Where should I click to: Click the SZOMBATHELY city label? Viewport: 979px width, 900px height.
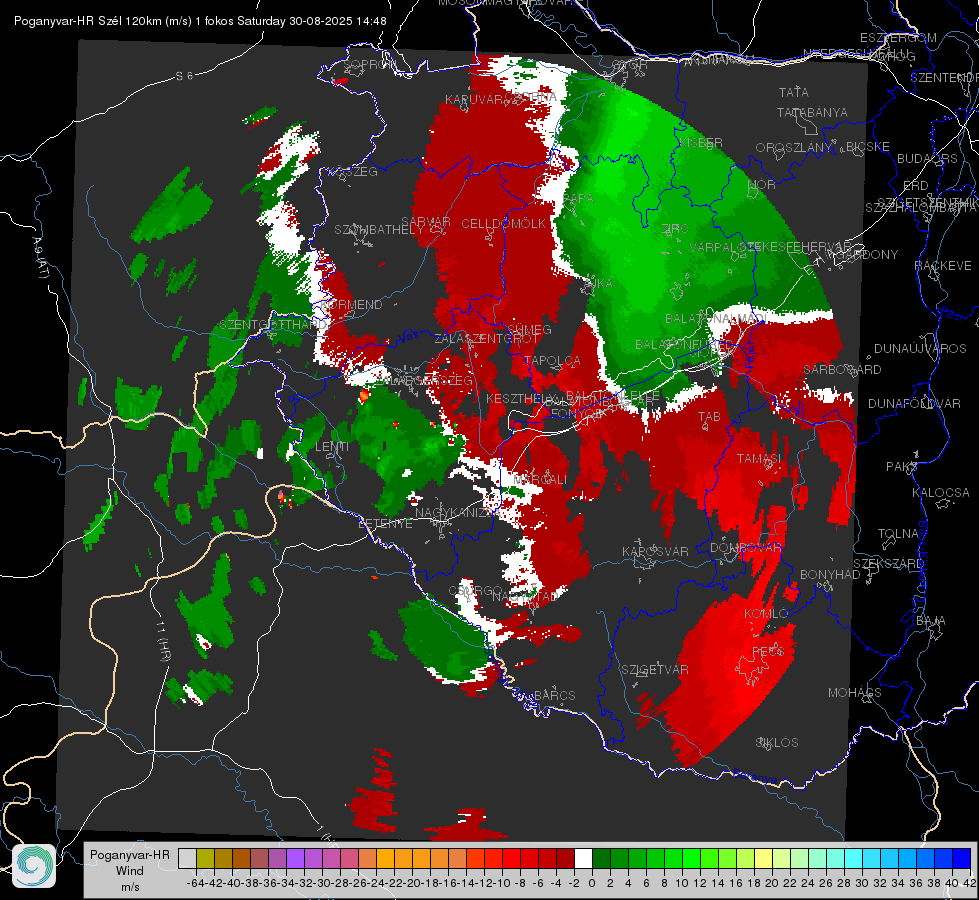[x=379, y=230]
